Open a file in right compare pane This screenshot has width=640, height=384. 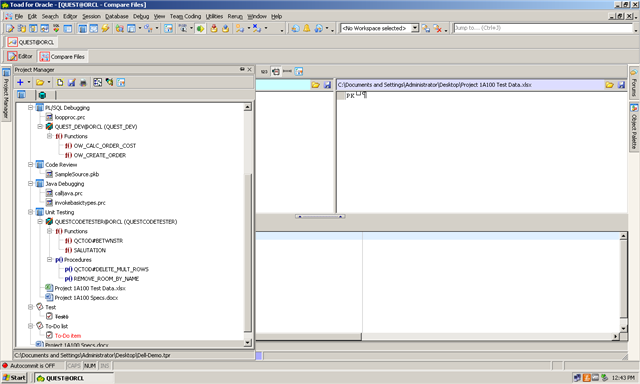609,85
